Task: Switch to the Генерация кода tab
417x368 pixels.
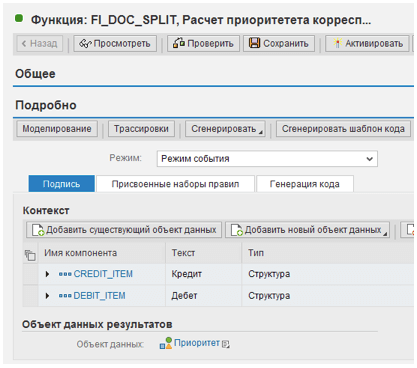Action: pos(305,184)
